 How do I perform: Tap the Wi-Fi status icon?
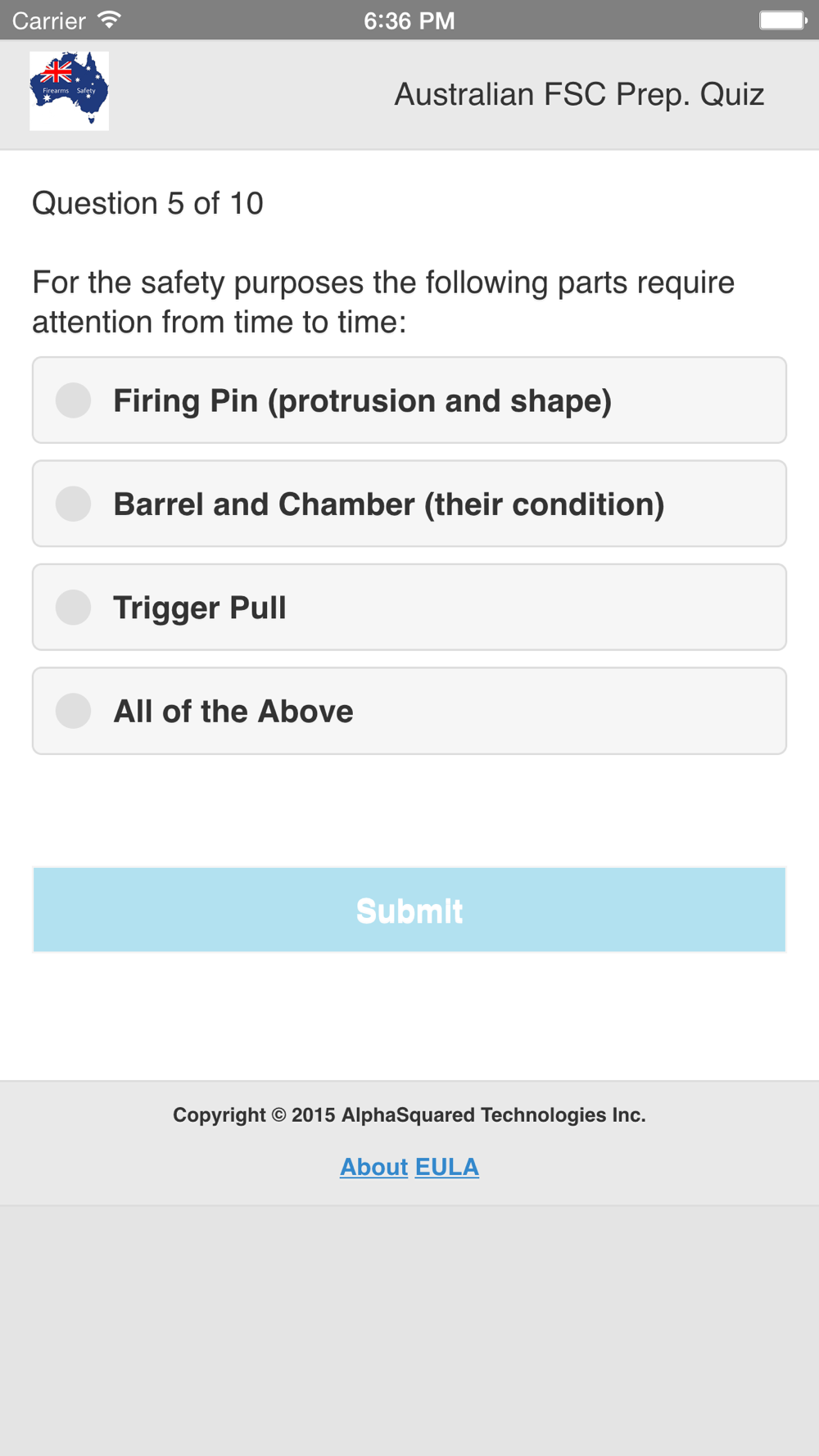[109, 20]
